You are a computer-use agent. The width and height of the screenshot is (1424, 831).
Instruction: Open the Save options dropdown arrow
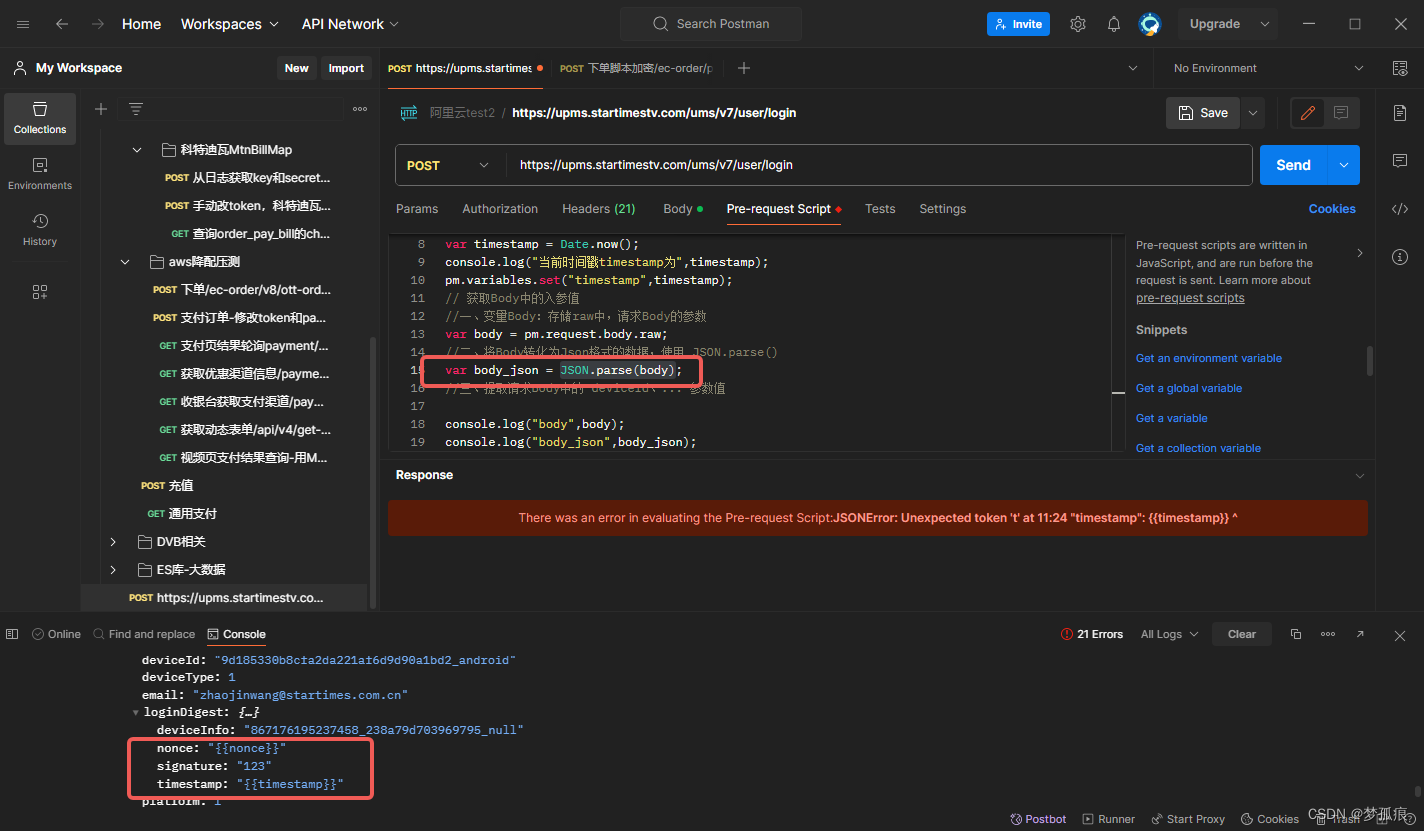[1252, 113]
